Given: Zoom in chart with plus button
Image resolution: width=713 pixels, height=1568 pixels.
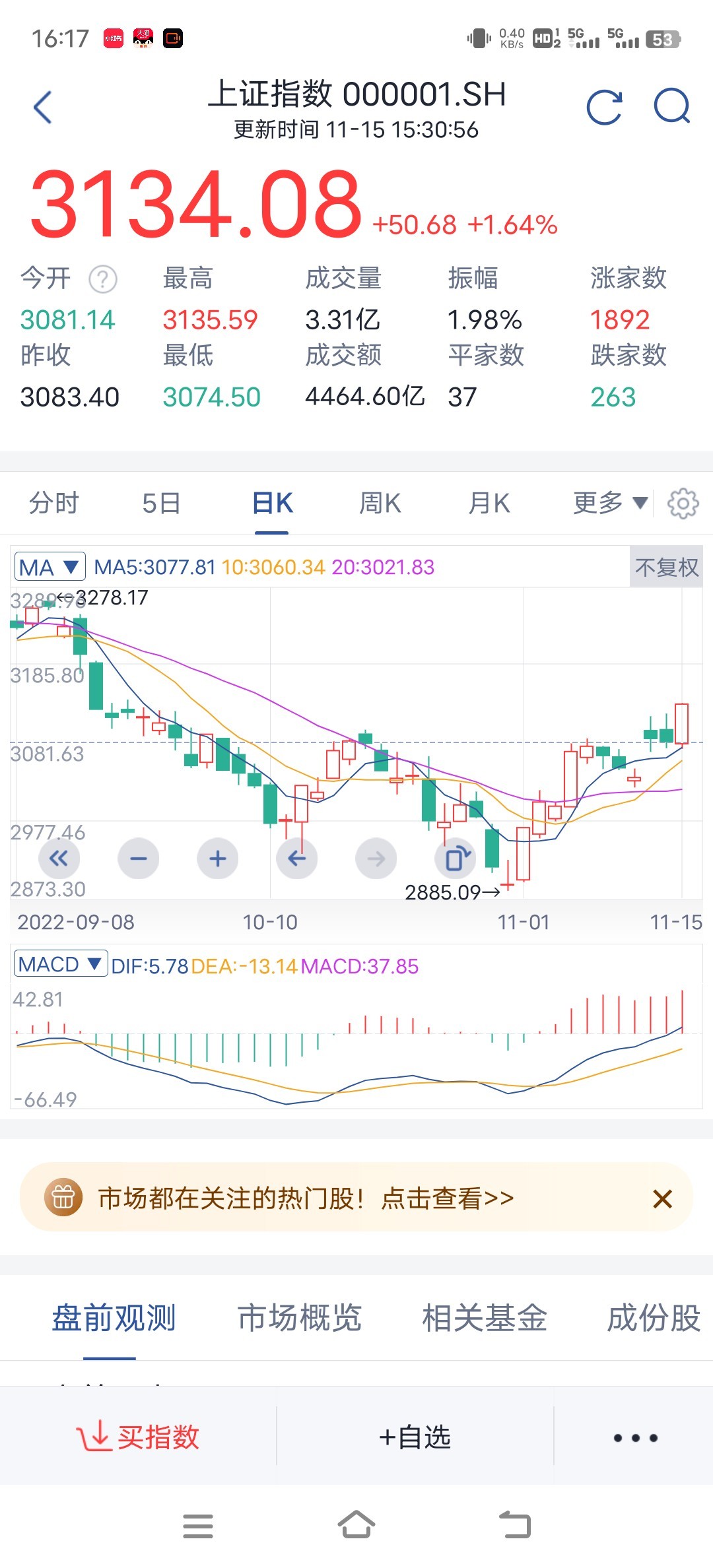Looking at the screenshot, I should click(x=218, y=859).
